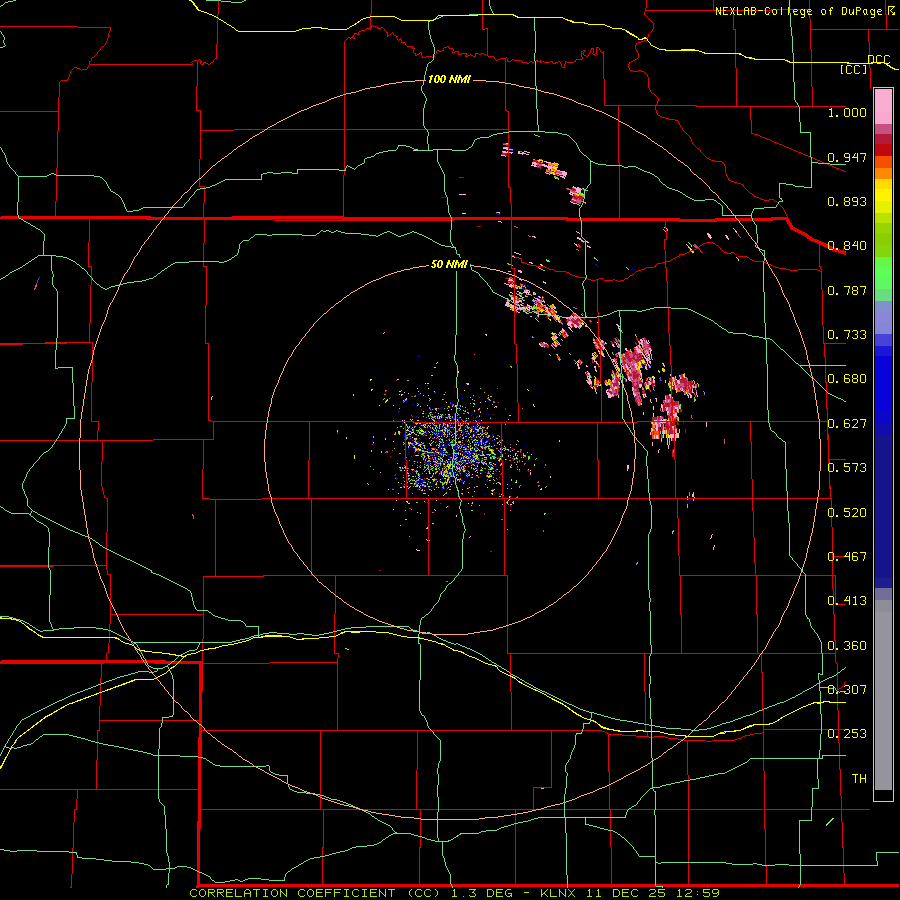
Task: Pick the bright green color bar segment
Action: [x=883, y=273]
